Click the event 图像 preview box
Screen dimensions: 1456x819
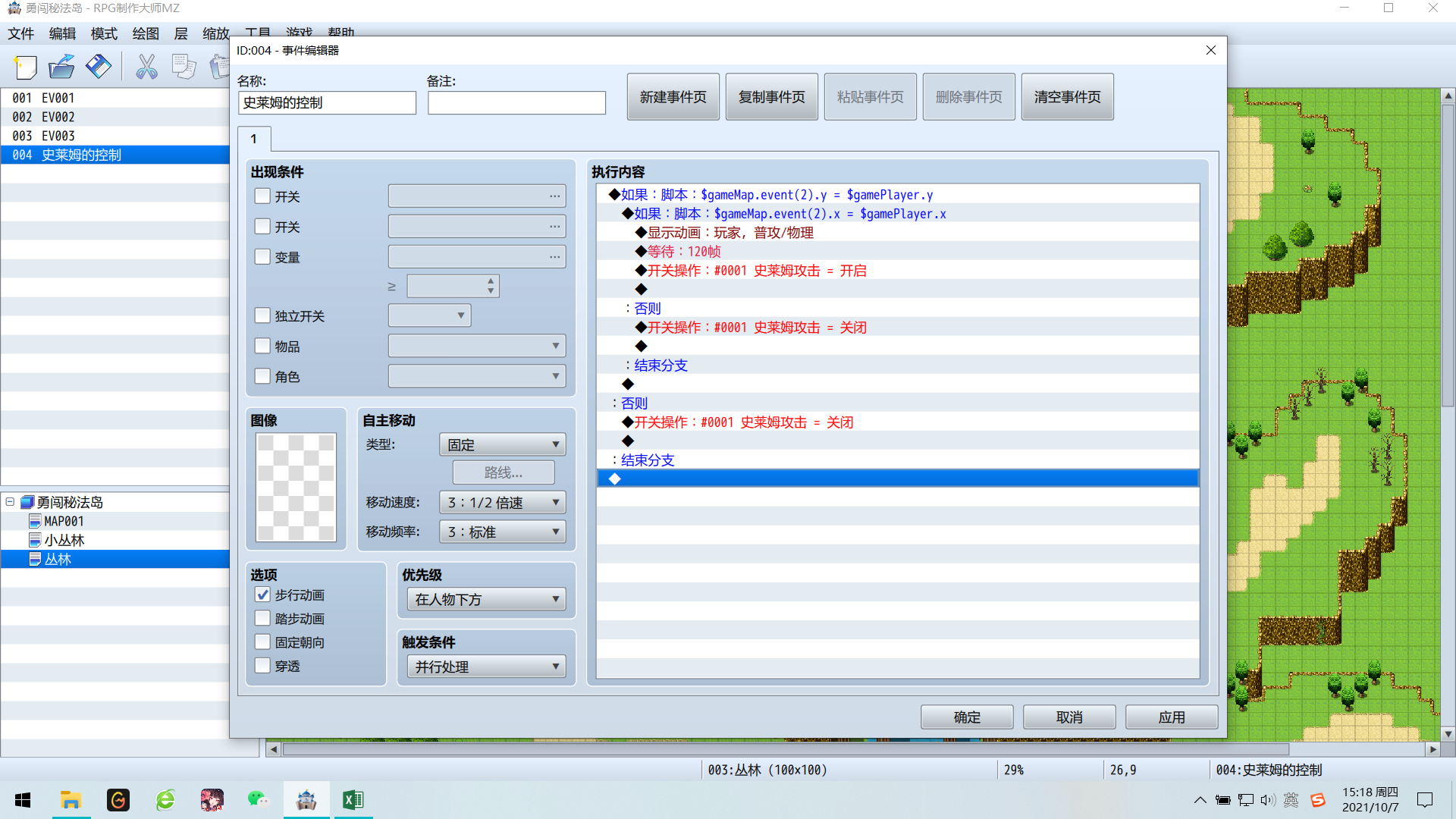pos(296,487)
